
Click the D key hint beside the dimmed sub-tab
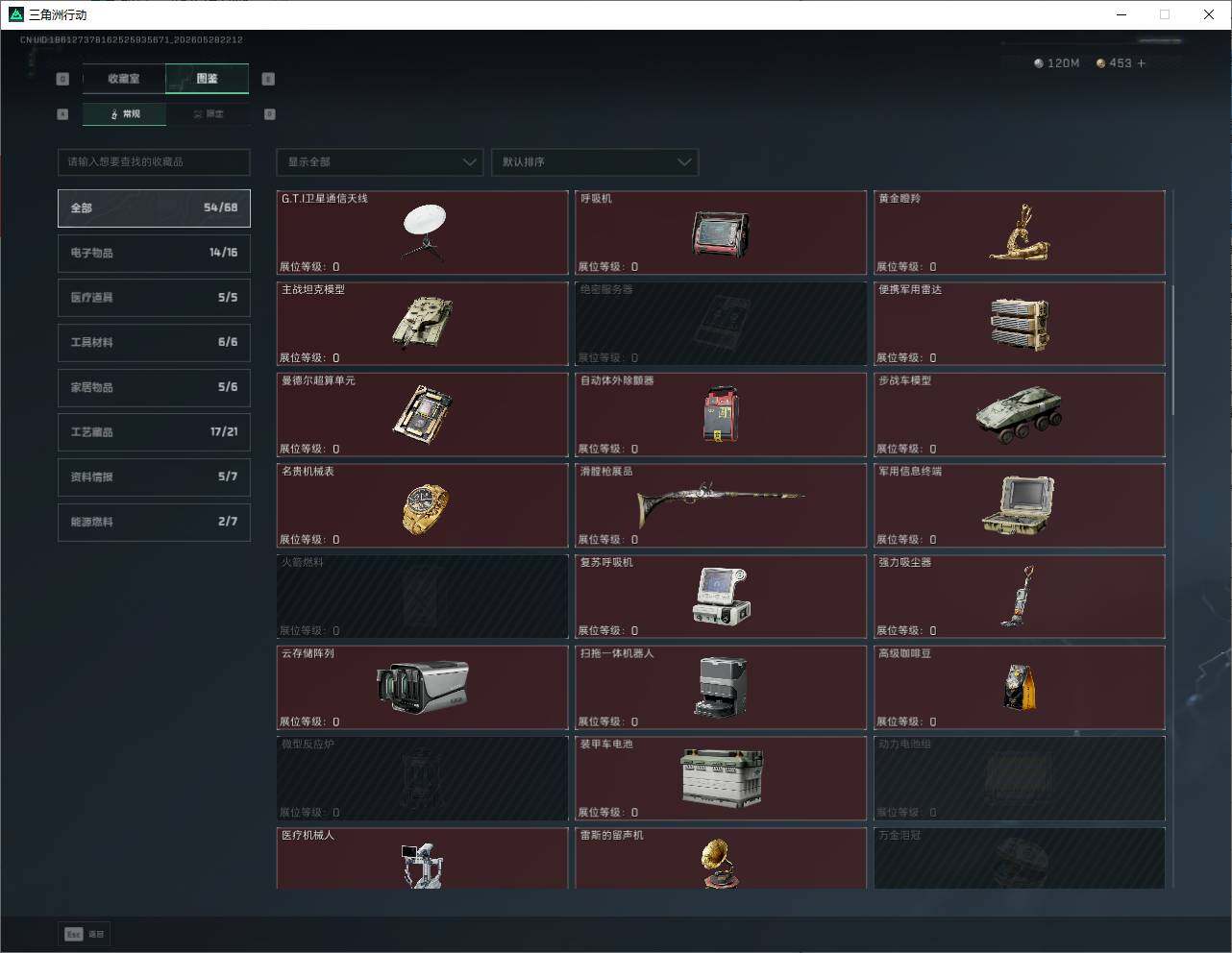(x=269, y=114)
